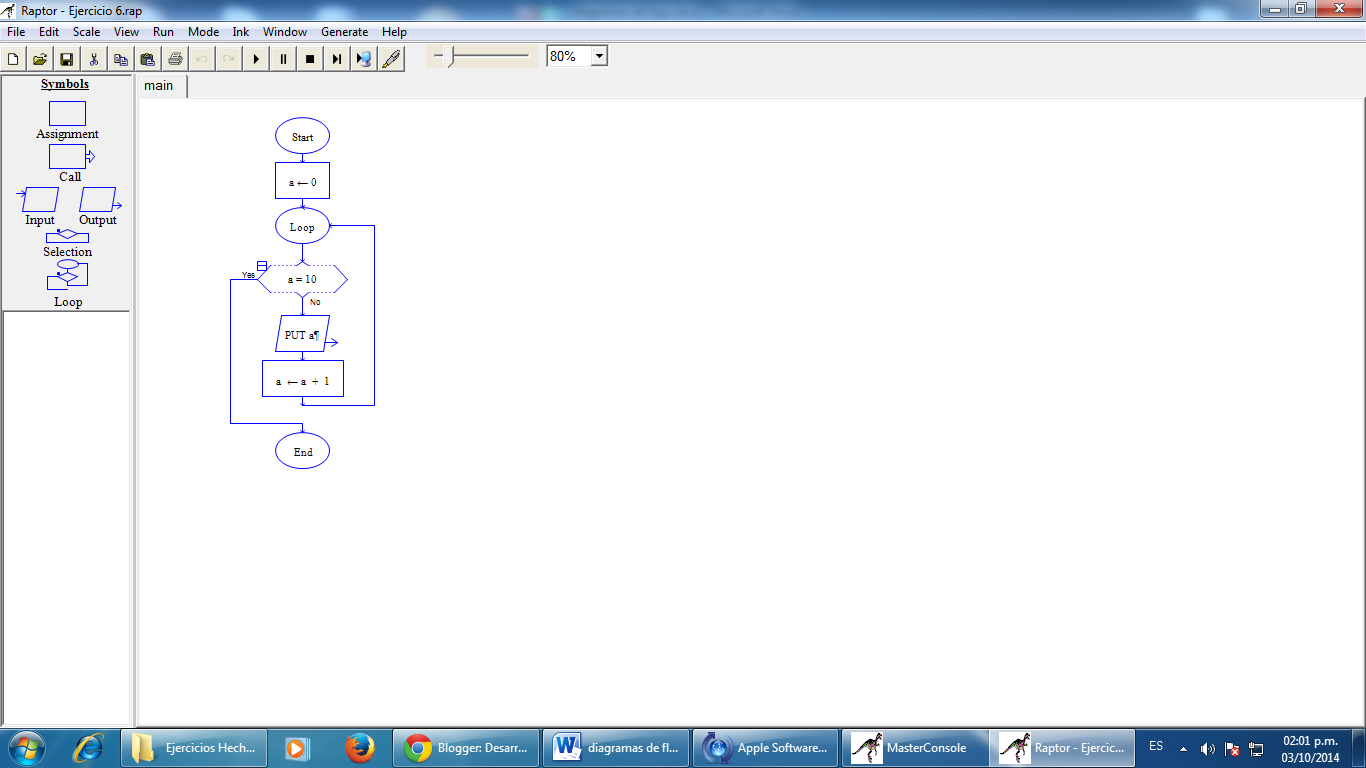Image resolution: width=1366 pixels, height=768 pixels.
Task: Stop execution with the Stop toolbar icon
Action: tap(310, 58)
